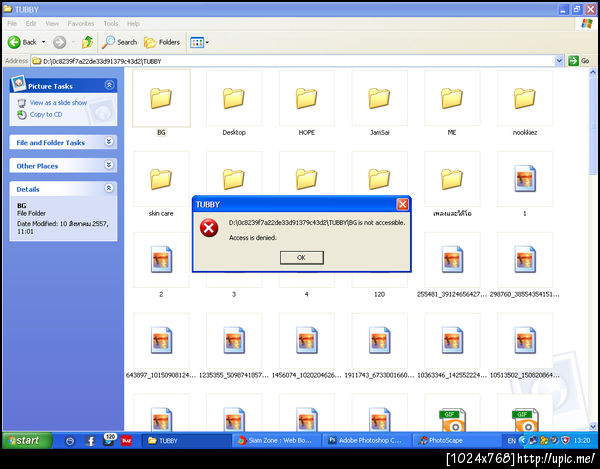Switch to Adobe Photoshop taskbar button
This screenshot has width=600, height=469.
pyautogui.click(x=367, y=441)
